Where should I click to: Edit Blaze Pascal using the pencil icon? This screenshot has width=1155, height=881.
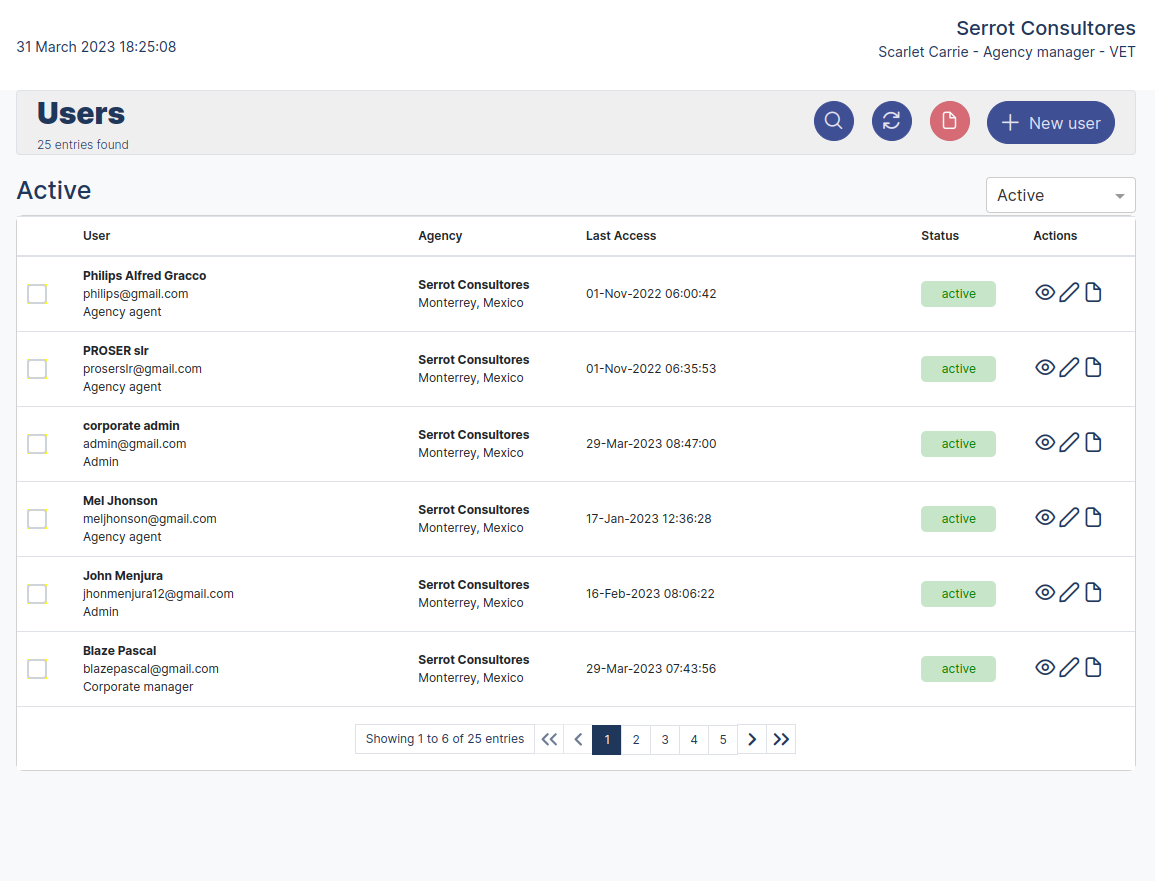point(1069,666)
